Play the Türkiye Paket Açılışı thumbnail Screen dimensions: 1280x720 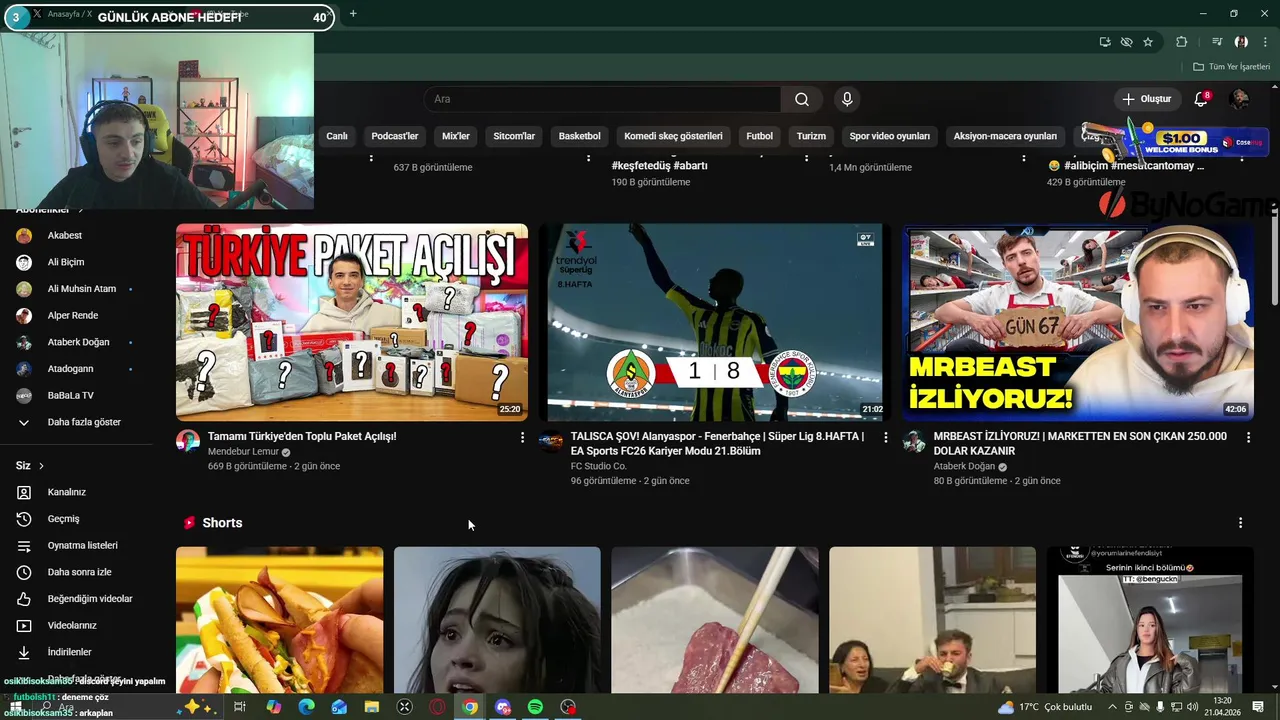pos(352,322)
